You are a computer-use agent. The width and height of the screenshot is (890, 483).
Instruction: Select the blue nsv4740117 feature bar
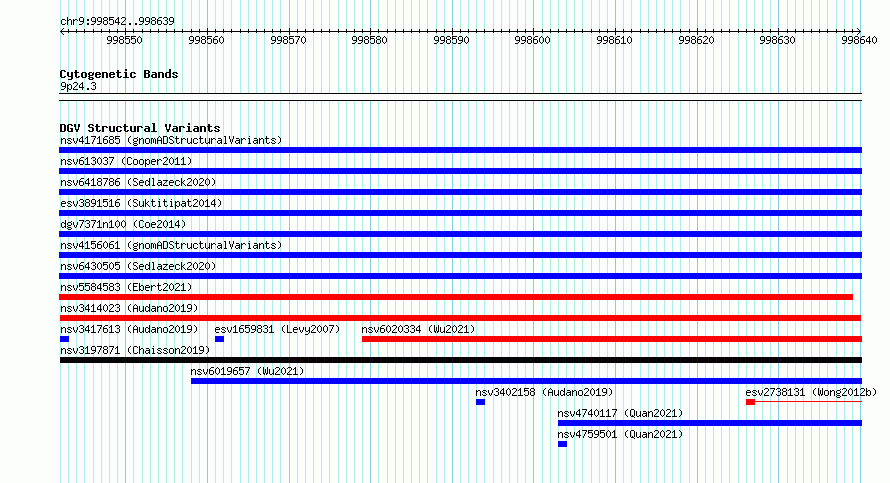click(710, 423)
